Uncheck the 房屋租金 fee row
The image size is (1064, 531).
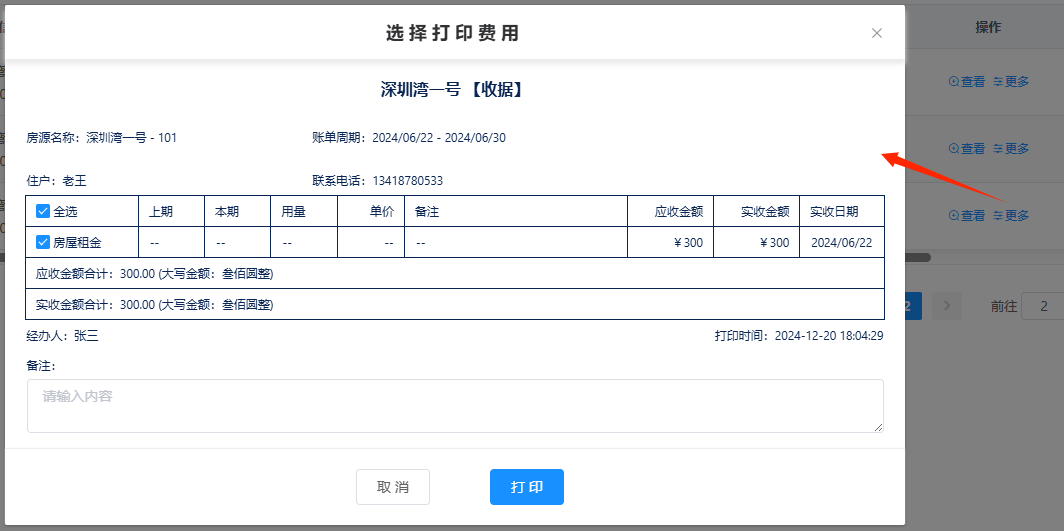43,242
